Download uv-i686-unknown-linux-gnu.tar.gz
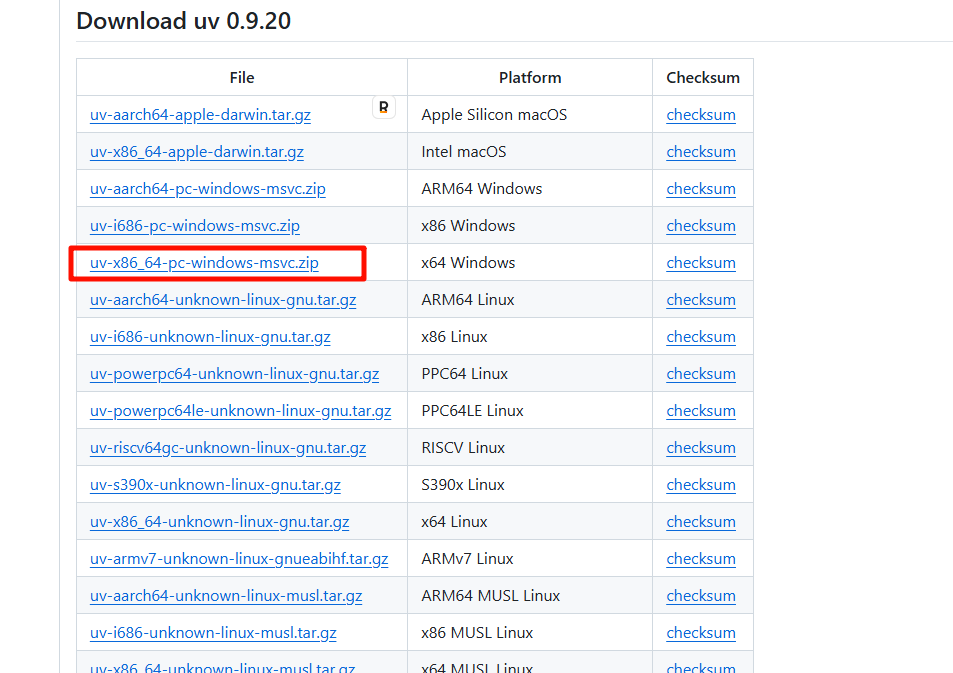Viewport: 953px width, 673px height. [210, 337]
